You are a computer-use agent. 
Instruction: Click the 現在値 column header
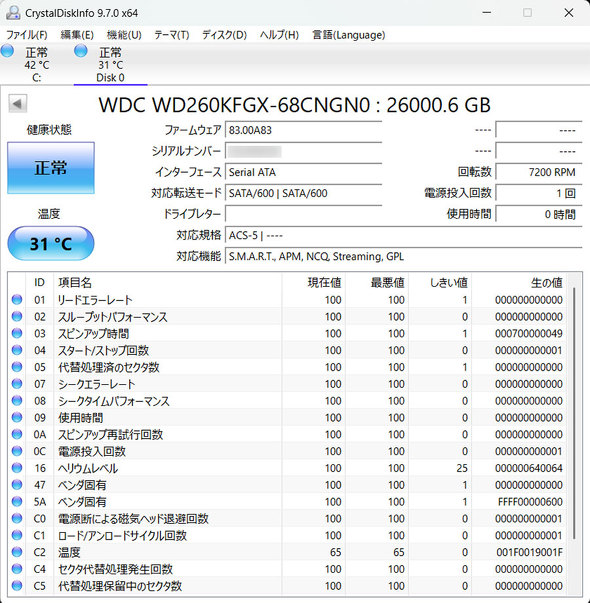pos(313,283)
